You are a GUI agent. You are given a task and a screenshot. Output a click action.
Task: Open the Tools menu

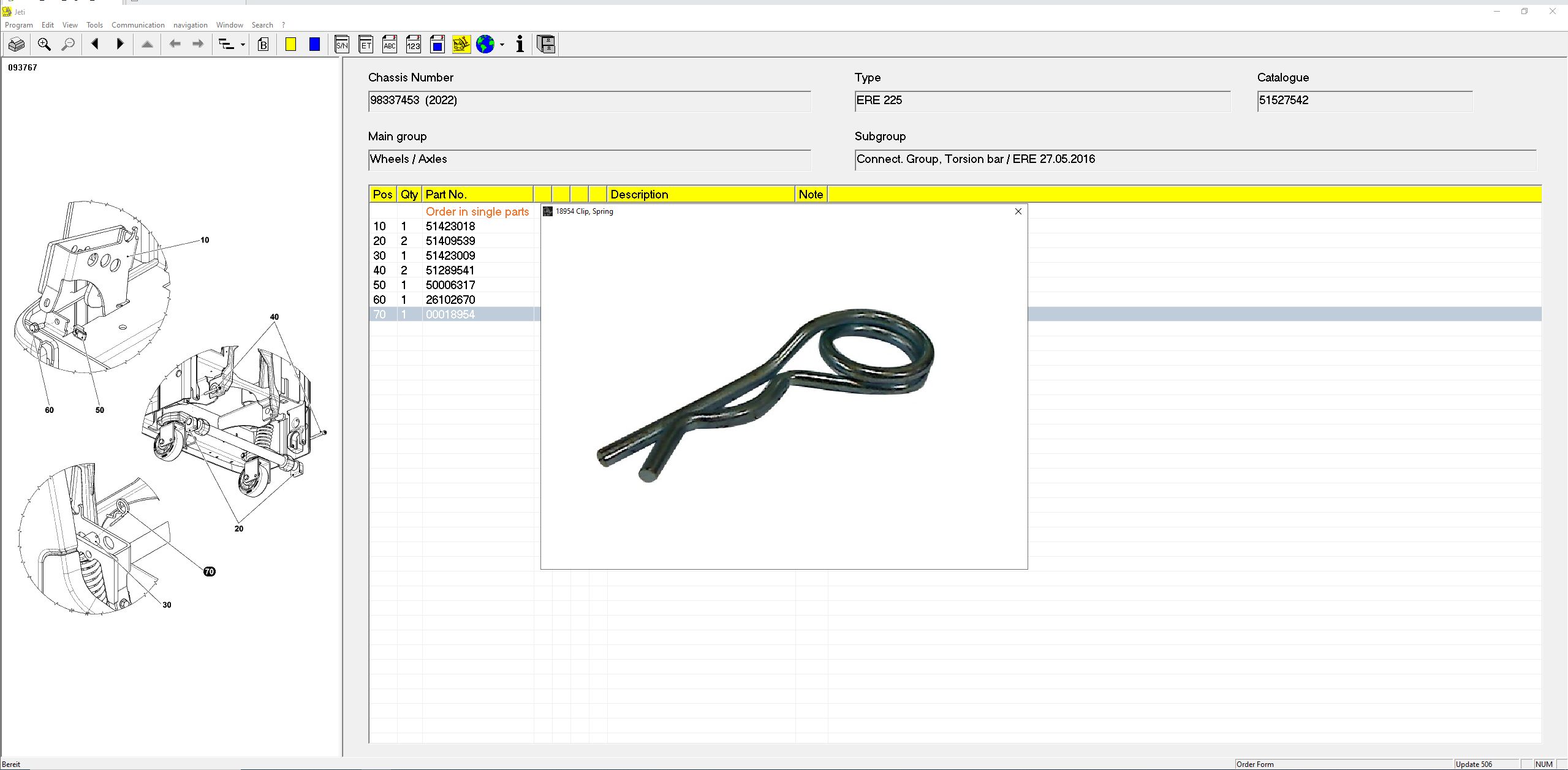(x=94, y=25)
